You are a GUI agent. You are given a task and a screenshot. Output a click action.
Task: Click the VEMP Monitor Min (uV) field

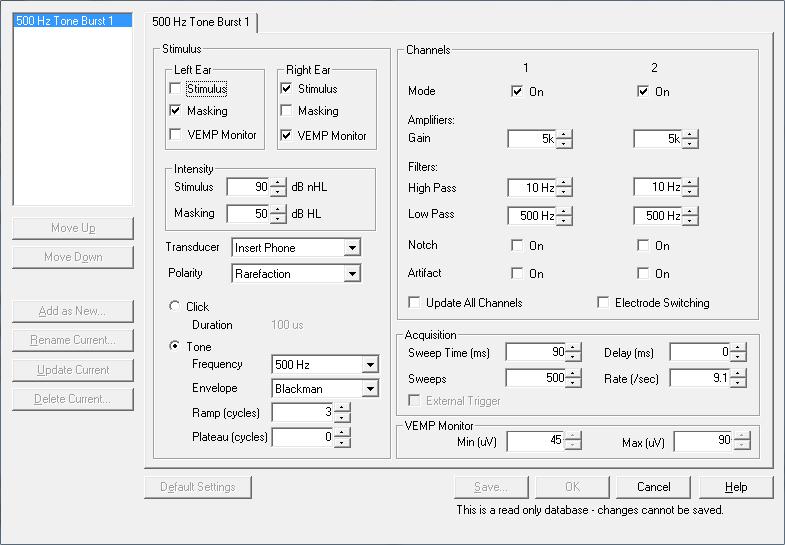point(536,441)
